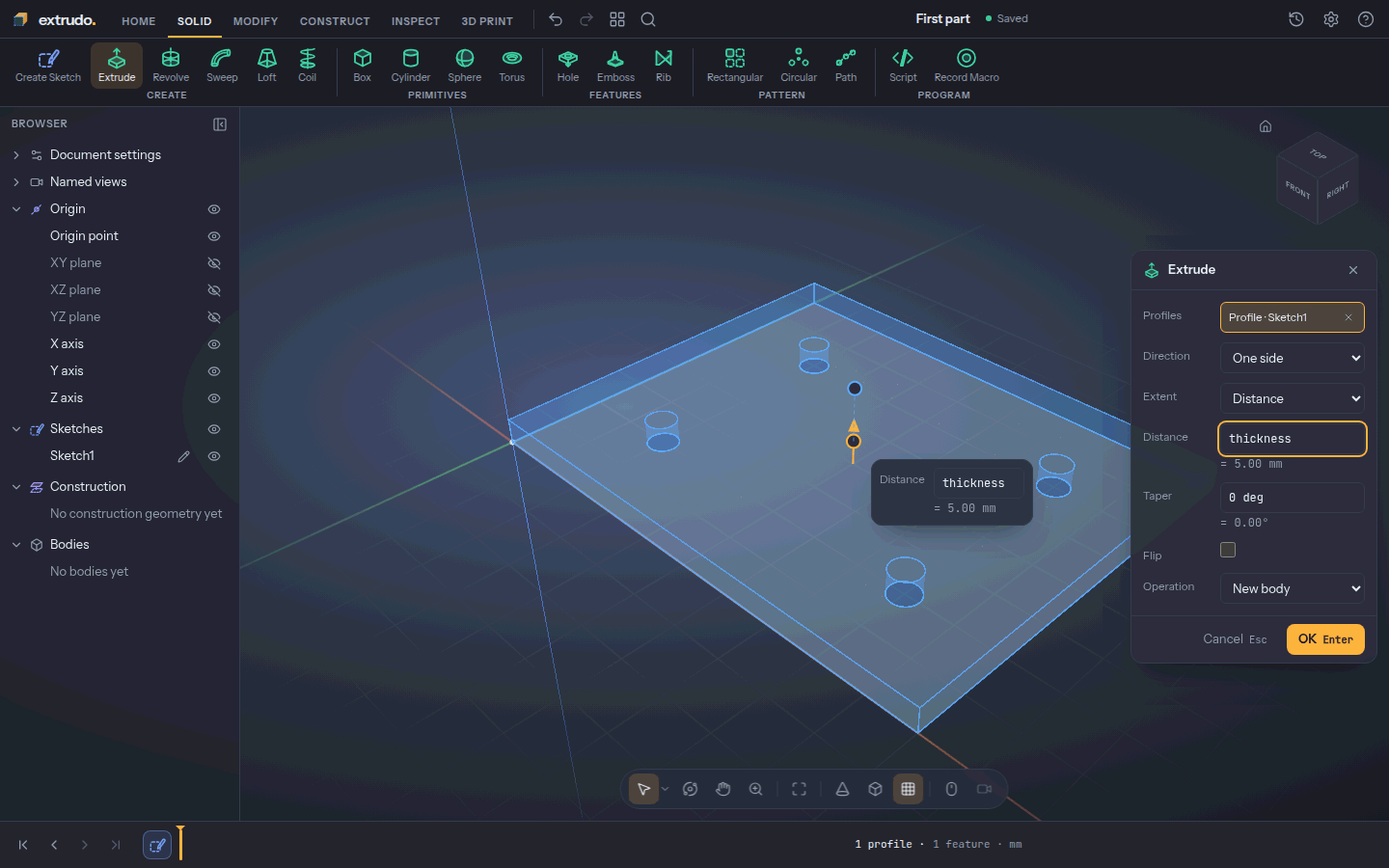
Task: Click the Sketch1 feature in timeline
Action: coord(157,845)
